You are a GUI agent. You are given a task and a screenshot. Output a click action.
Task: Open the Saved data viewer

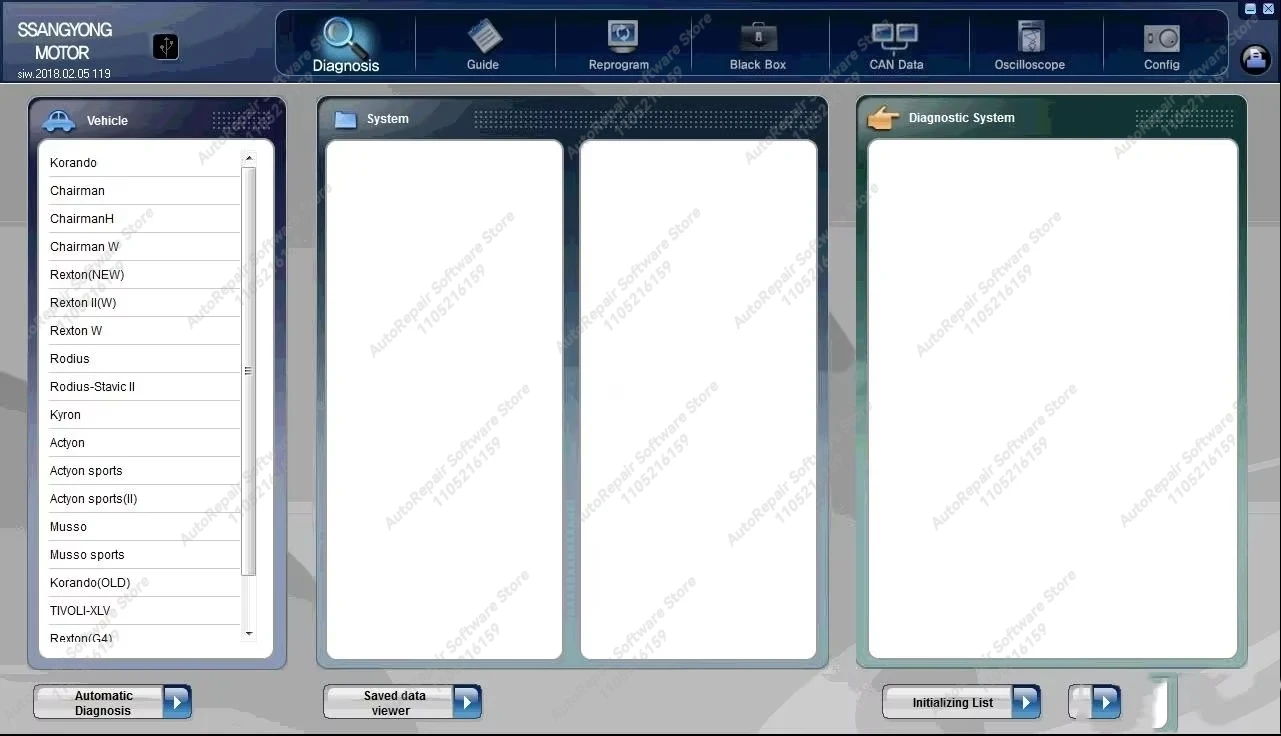coord(402,702)
